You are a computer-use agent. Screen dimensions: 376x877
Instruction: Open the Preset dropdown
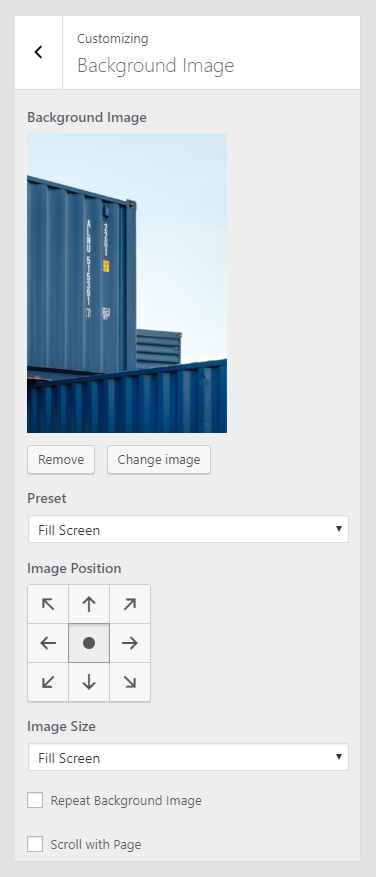click(188, 529)
